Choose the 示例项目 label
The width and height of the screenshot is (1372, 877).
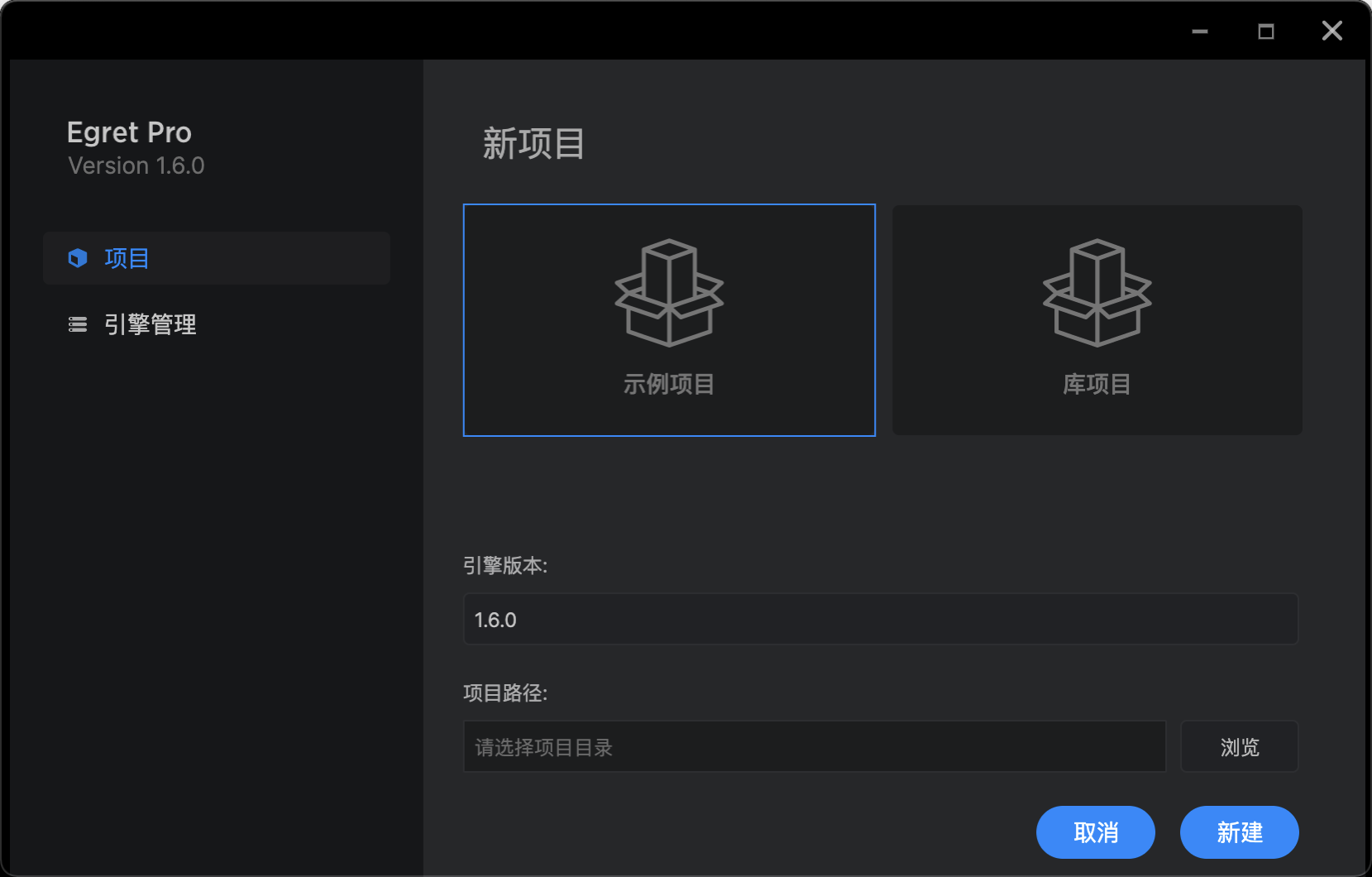click(669, 384)
